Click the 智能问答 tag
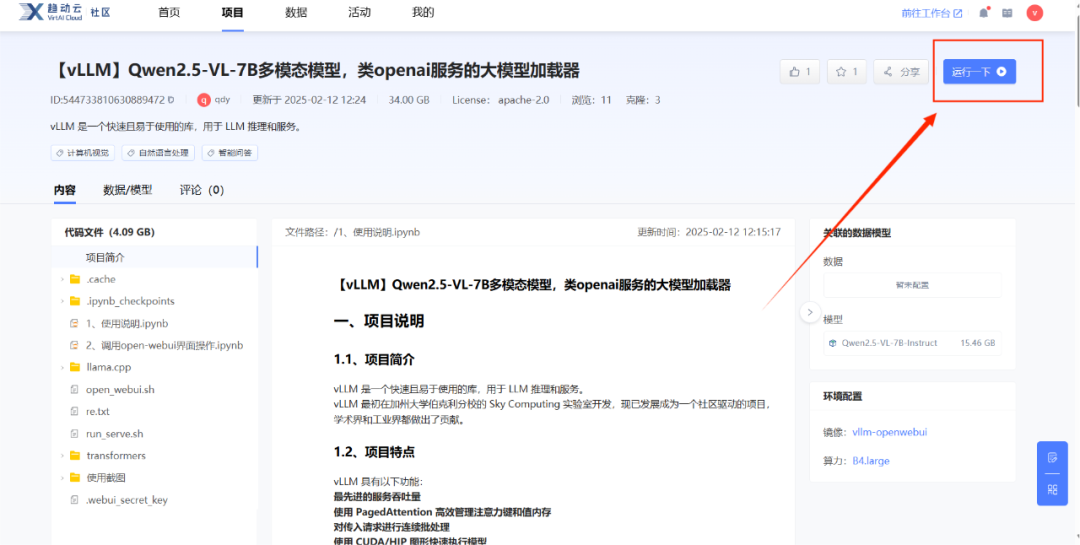 229,153
